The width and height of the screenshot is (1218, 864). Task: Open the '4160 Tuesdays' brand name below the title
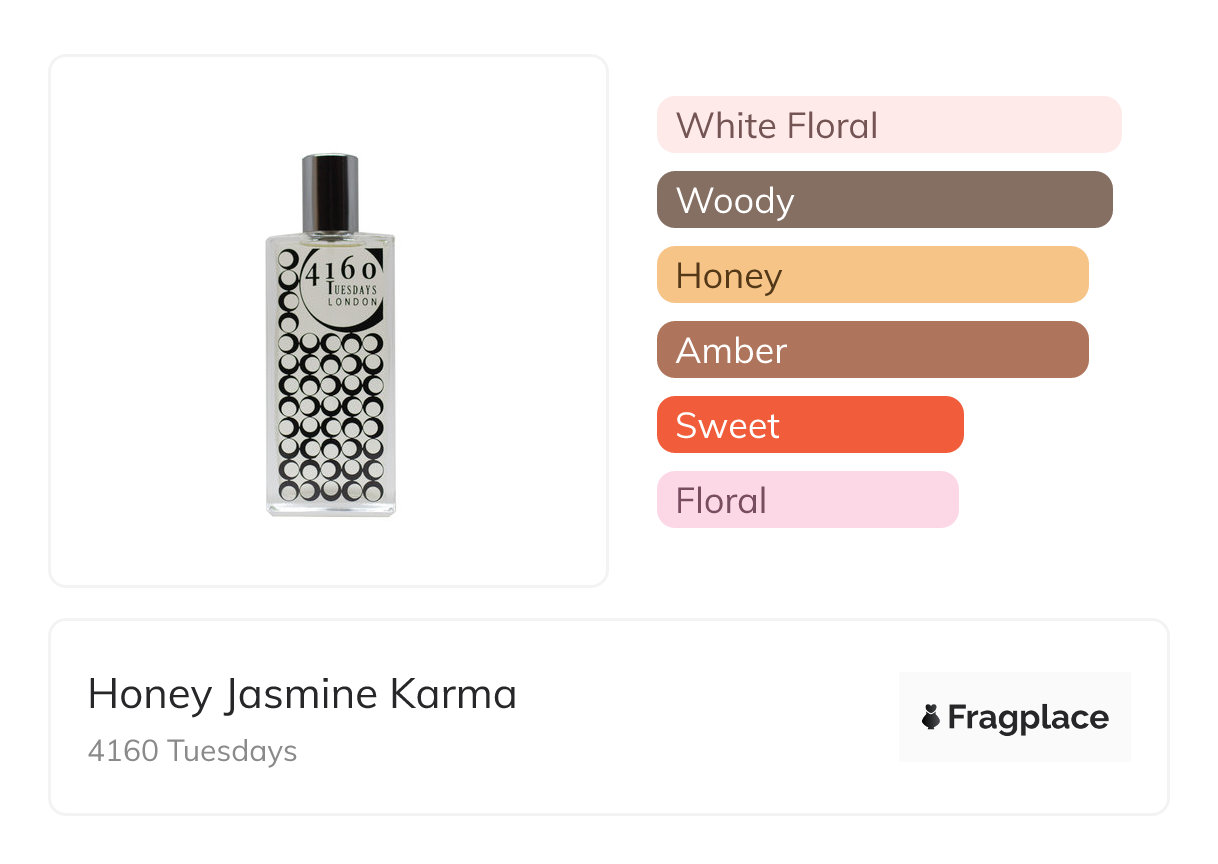[192, 751]
